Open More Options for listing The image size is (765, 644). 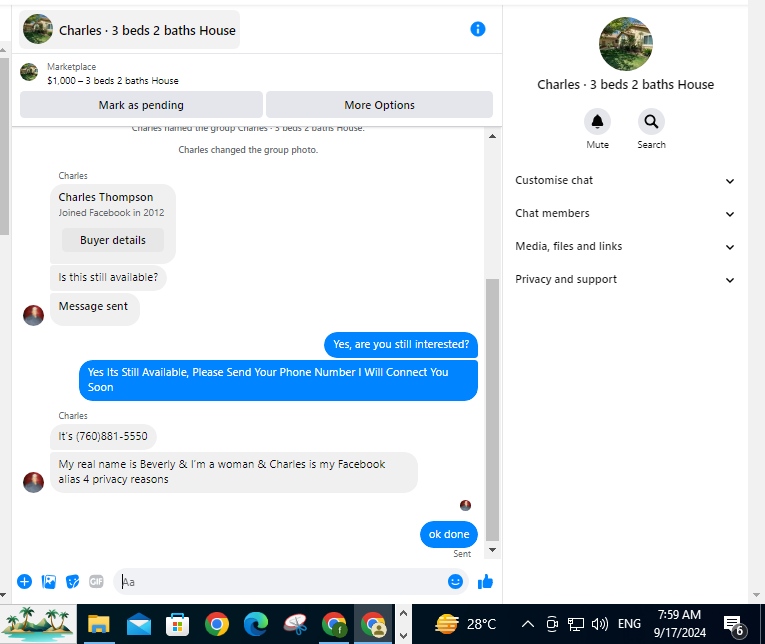point(379,105)
